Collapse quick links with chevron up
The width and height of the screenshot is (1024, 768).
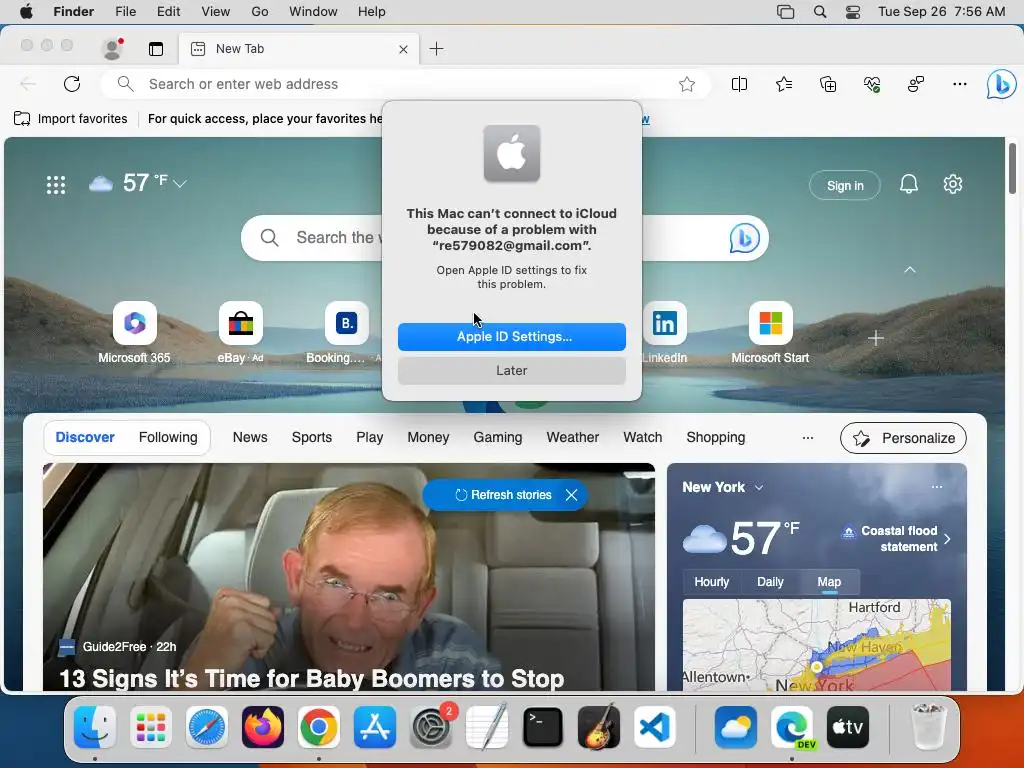[909, 270]
